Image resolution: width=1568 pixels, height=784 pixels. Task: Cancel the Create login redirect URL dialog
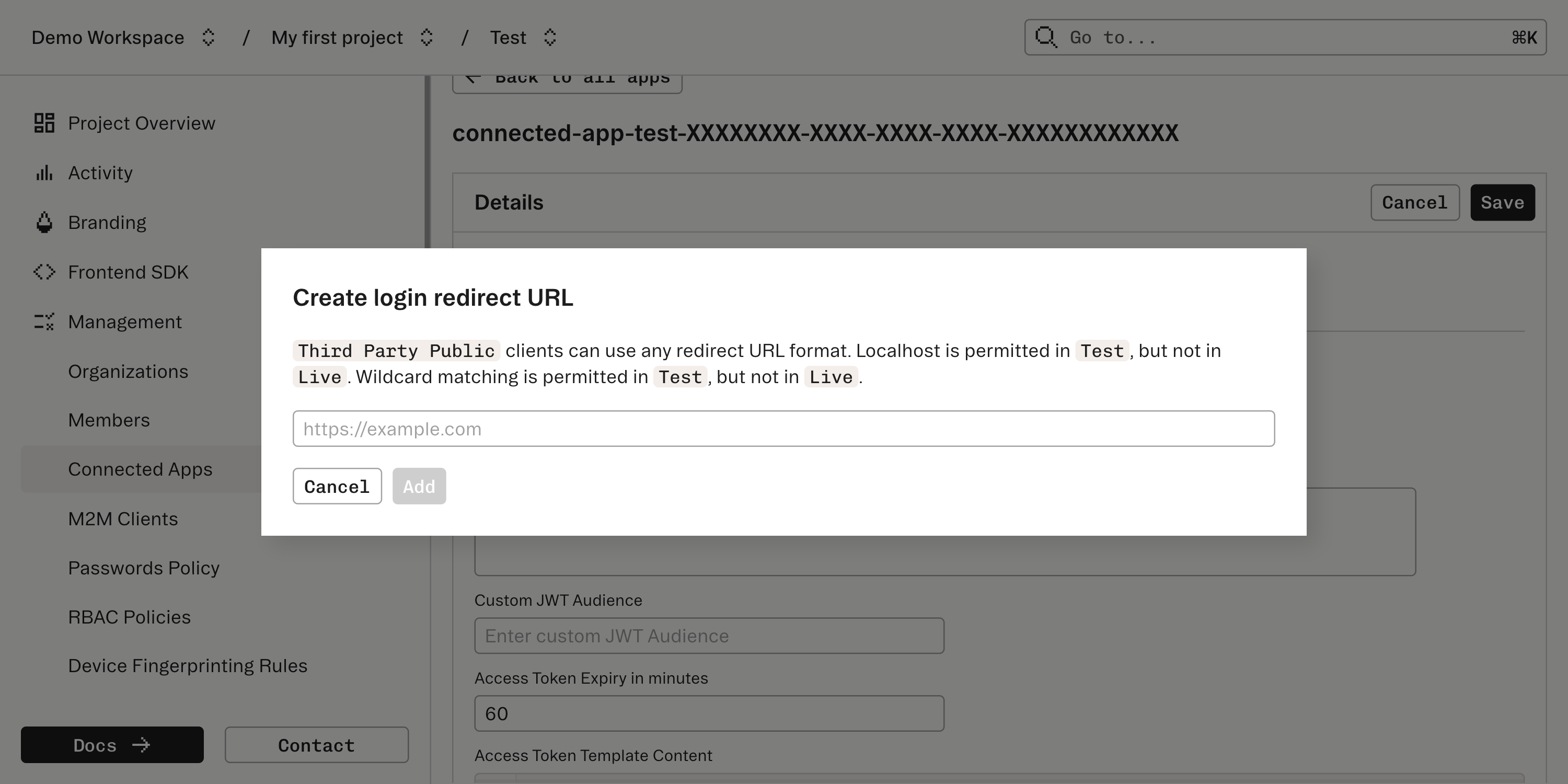(x=337, y=486)
